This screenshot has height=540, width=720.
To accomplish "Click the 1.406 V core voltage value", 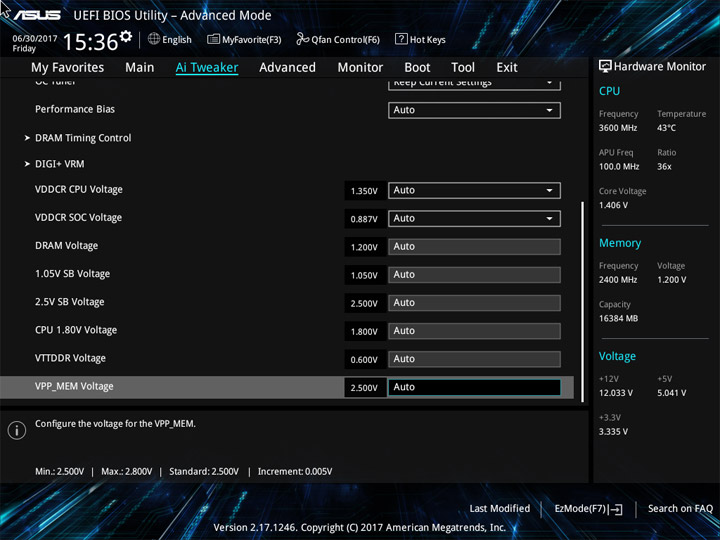I will click(613, 205).
